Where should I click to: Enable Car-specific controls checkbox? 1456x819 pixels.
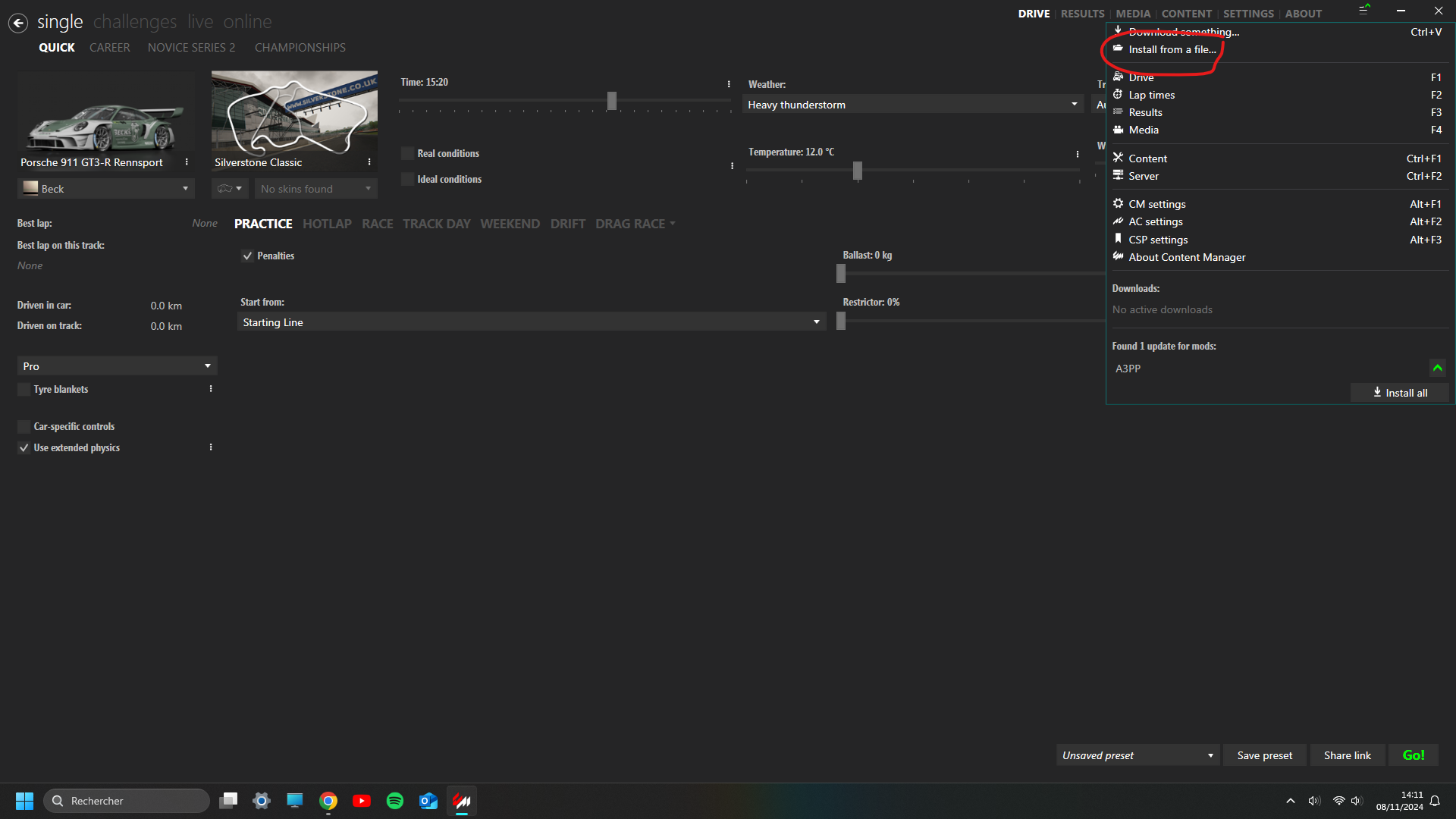coord(24,426)
